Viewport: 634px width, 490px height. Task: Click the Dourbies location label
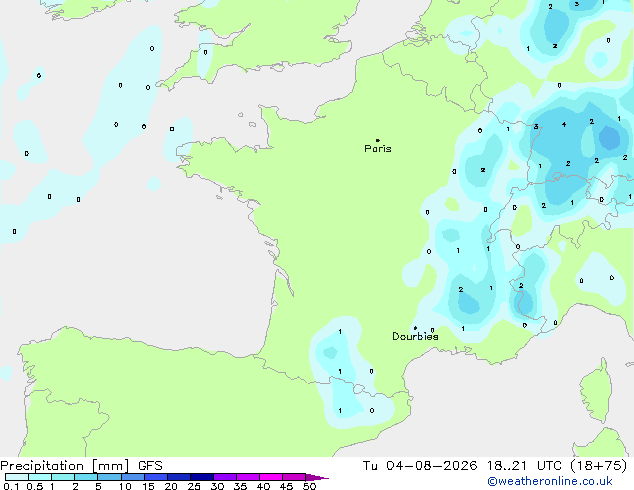415,336
